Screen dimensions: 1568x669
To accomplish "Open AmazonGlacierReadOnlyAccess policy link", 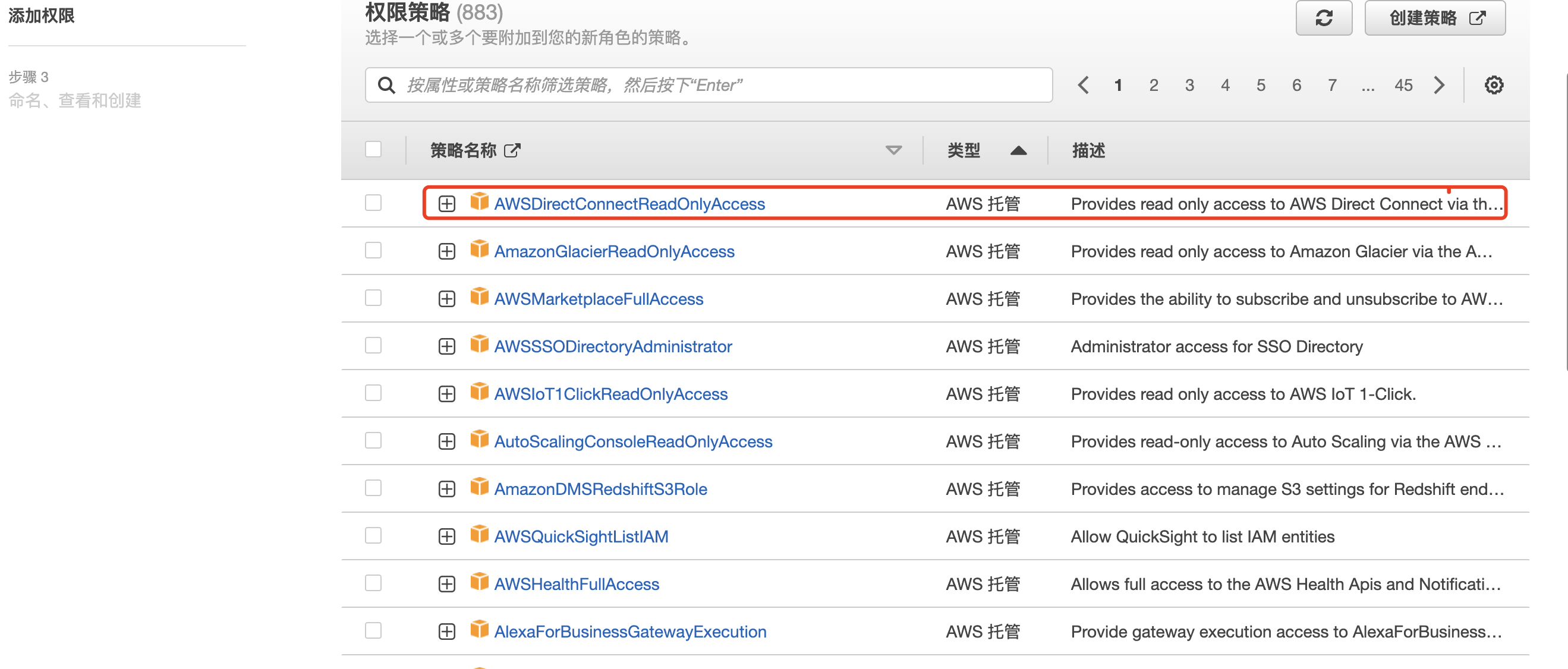I will pos(614,251).
